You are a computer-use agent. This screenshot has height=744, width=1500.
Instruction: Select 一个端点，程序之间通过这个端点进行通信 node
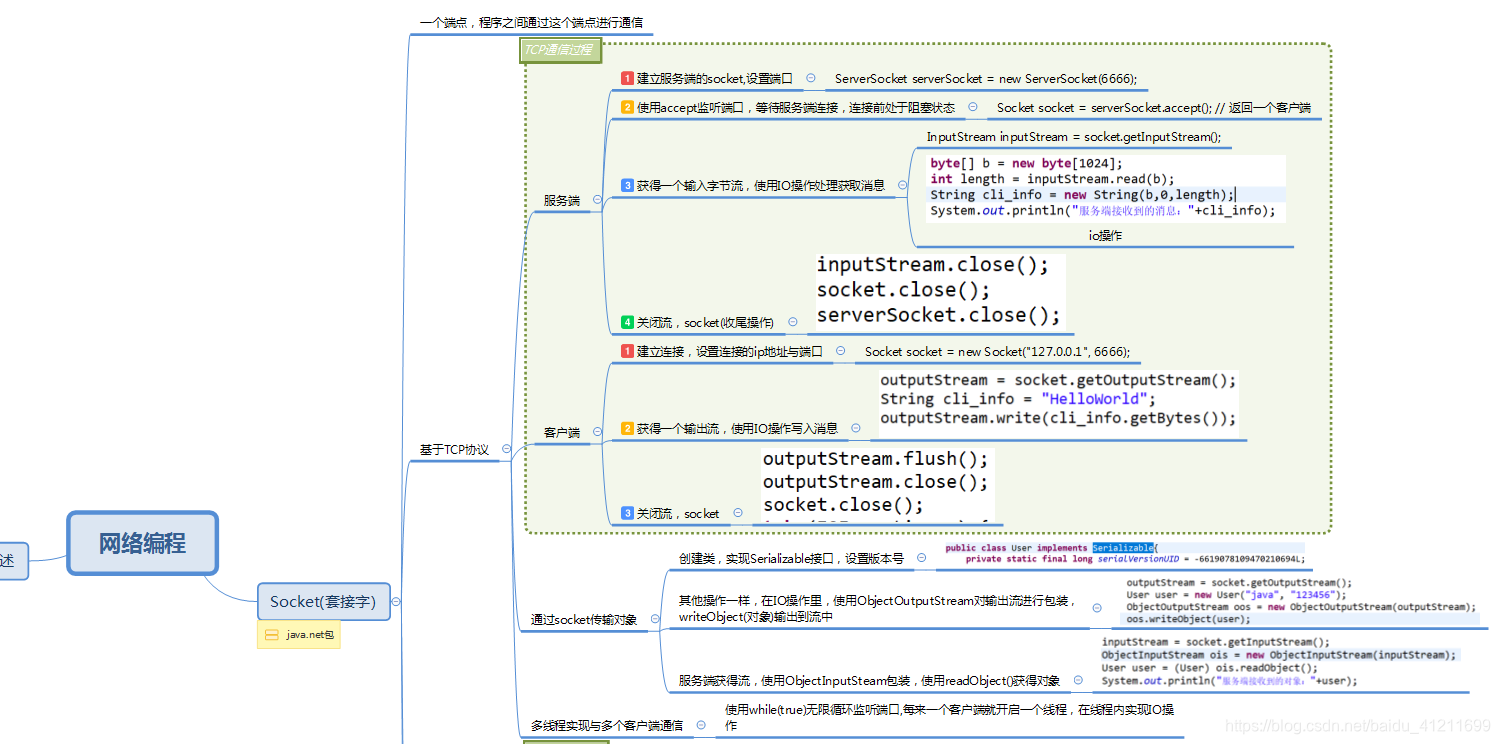(531, 22)
